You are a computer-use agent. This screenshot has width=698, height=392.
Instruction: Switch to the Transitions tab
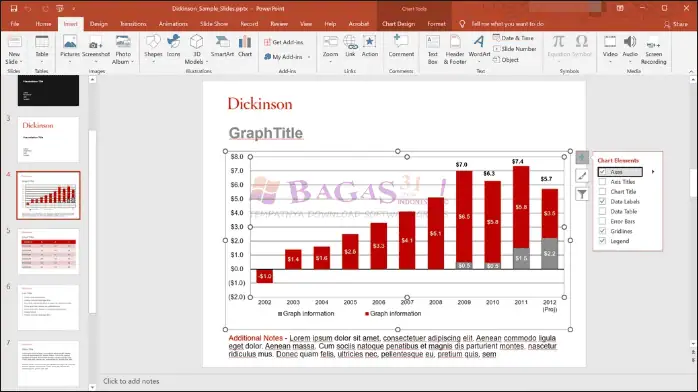(x=133, y=24)
